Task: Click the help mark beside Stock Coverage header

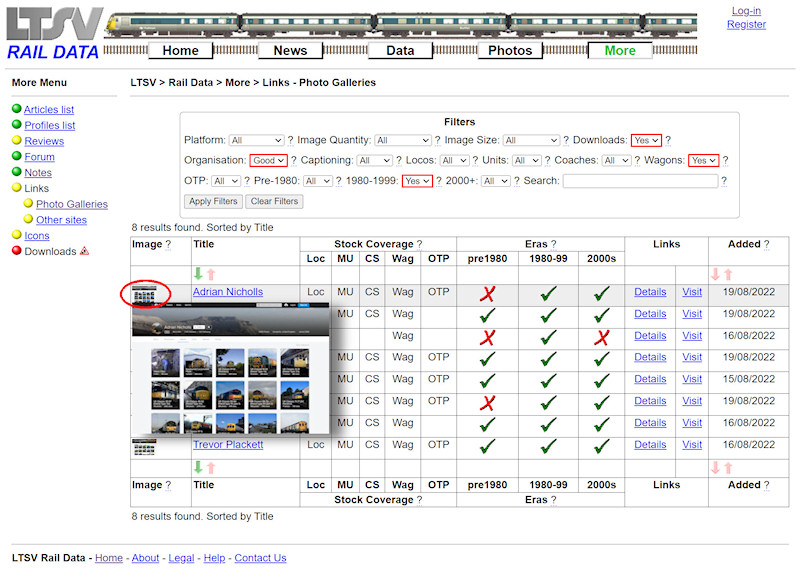Action: coord(419,244)
